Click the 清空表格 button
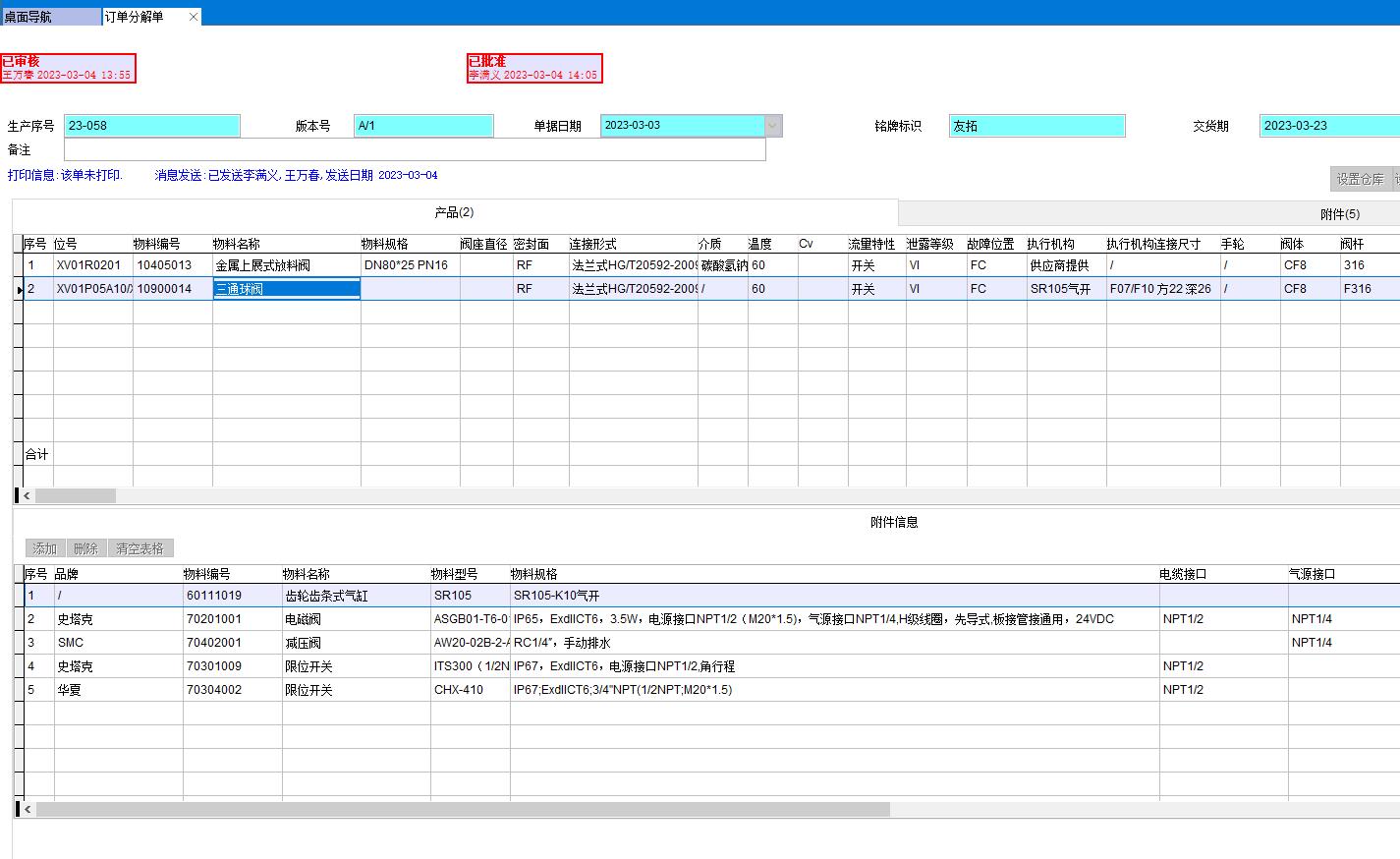 click(x=140, y=548)
